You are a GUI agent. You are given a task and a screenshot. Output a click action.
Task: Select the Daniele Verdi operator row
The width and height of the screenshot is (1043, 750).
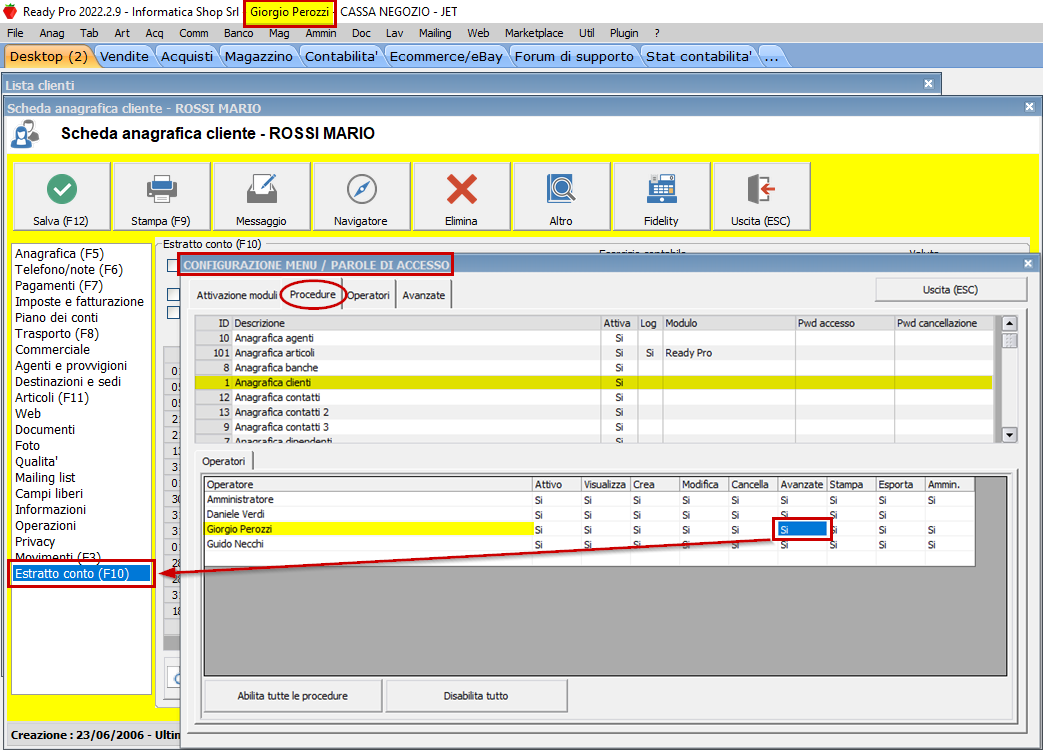point(589,514)
